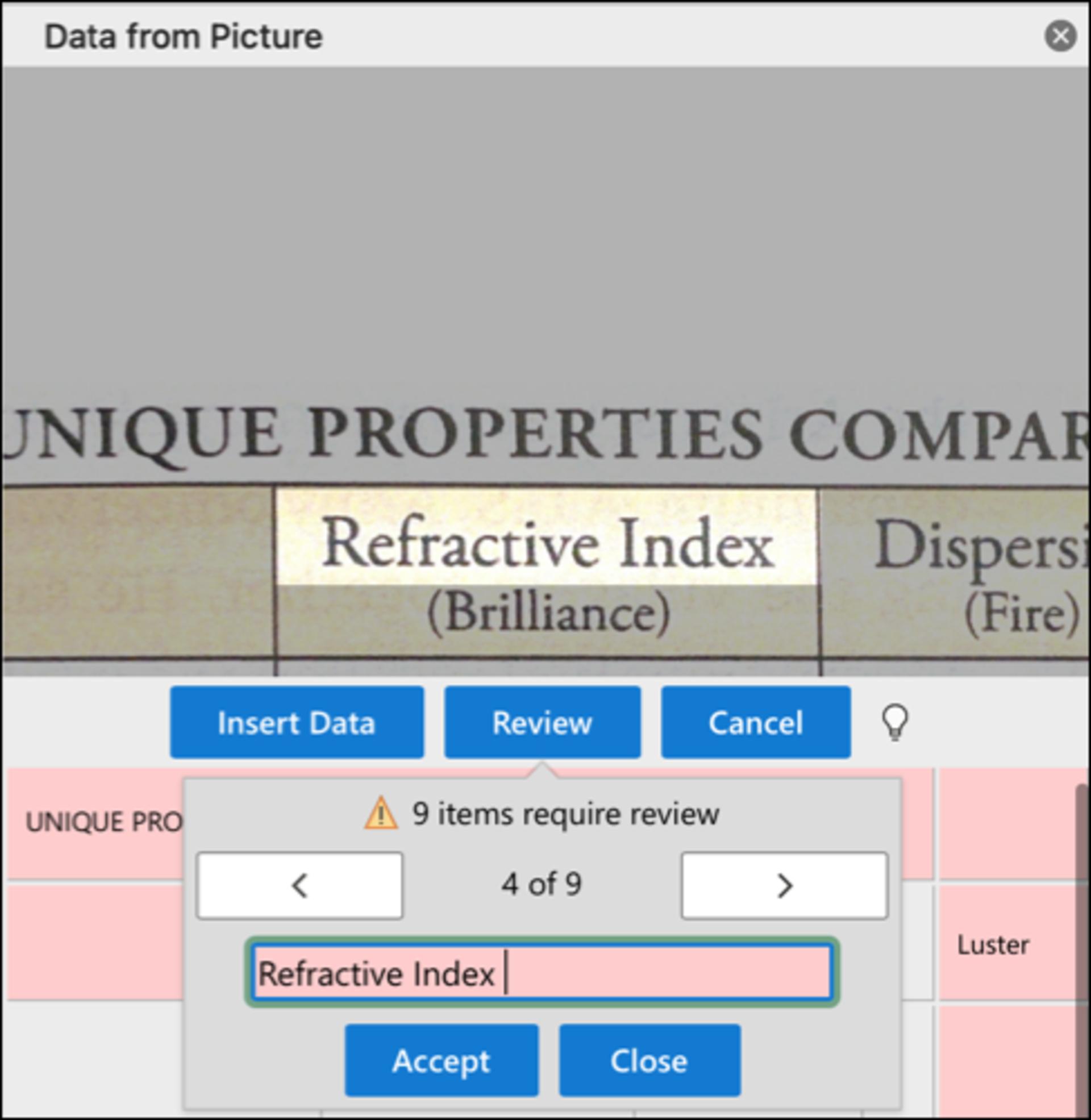Open the Review popup button
This screenshot has height=1120, width=1091.
pos(542,722)
